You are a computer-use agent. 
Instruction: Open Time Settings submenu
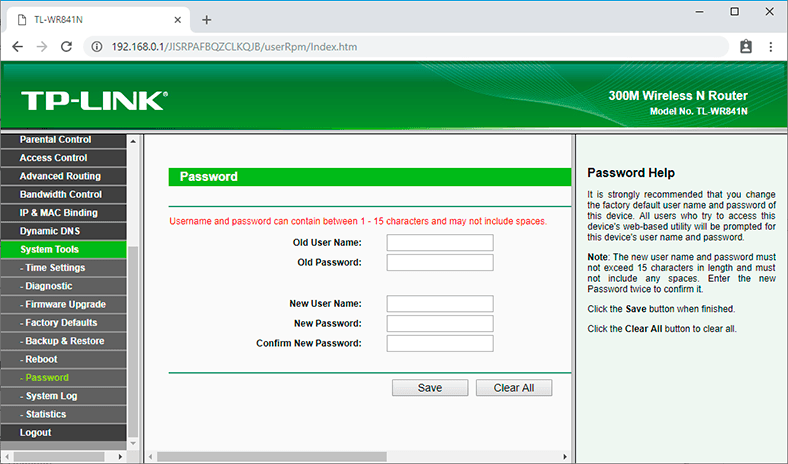point(64,268)
